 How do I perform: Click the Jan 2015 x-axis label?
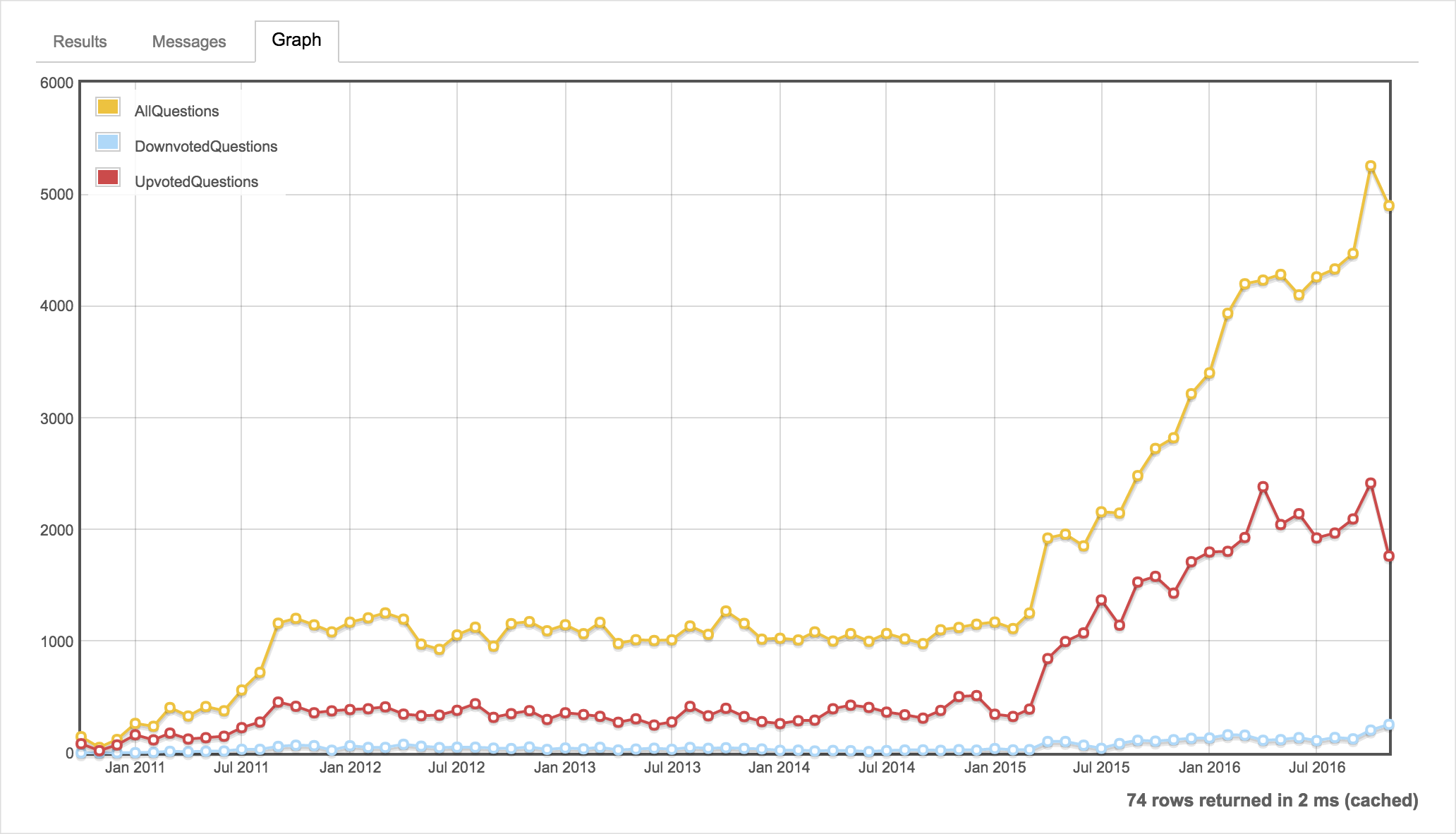(995, 768)
